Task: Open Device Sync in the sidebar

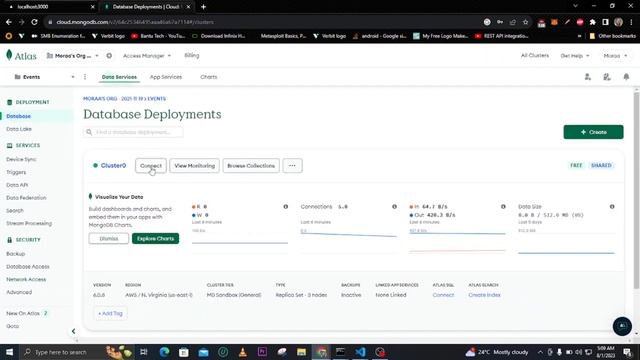Action: click(x=21, y=159)
